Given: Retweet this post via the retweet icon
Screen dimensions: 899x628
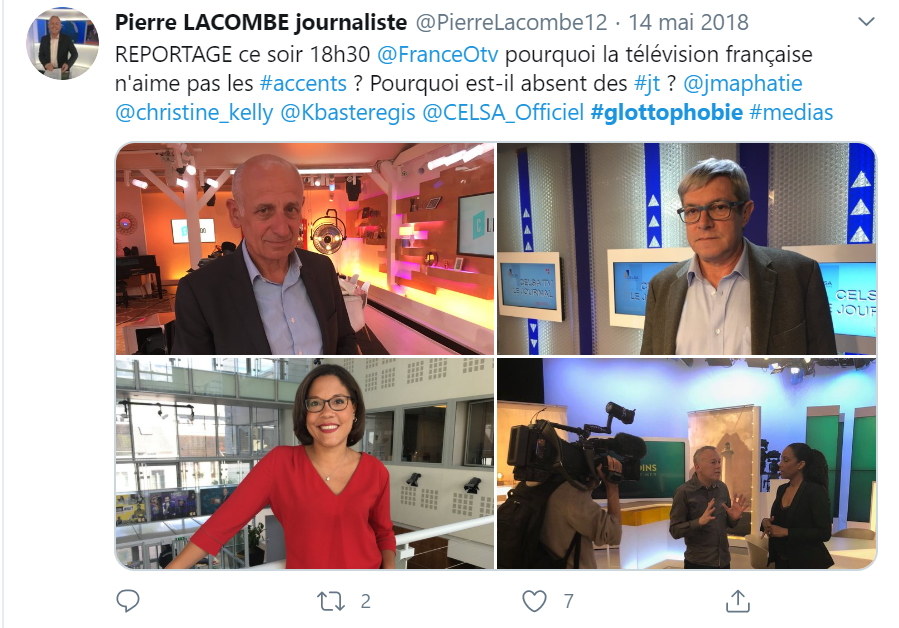Looking at the screenshot, I should coord(331,602).
